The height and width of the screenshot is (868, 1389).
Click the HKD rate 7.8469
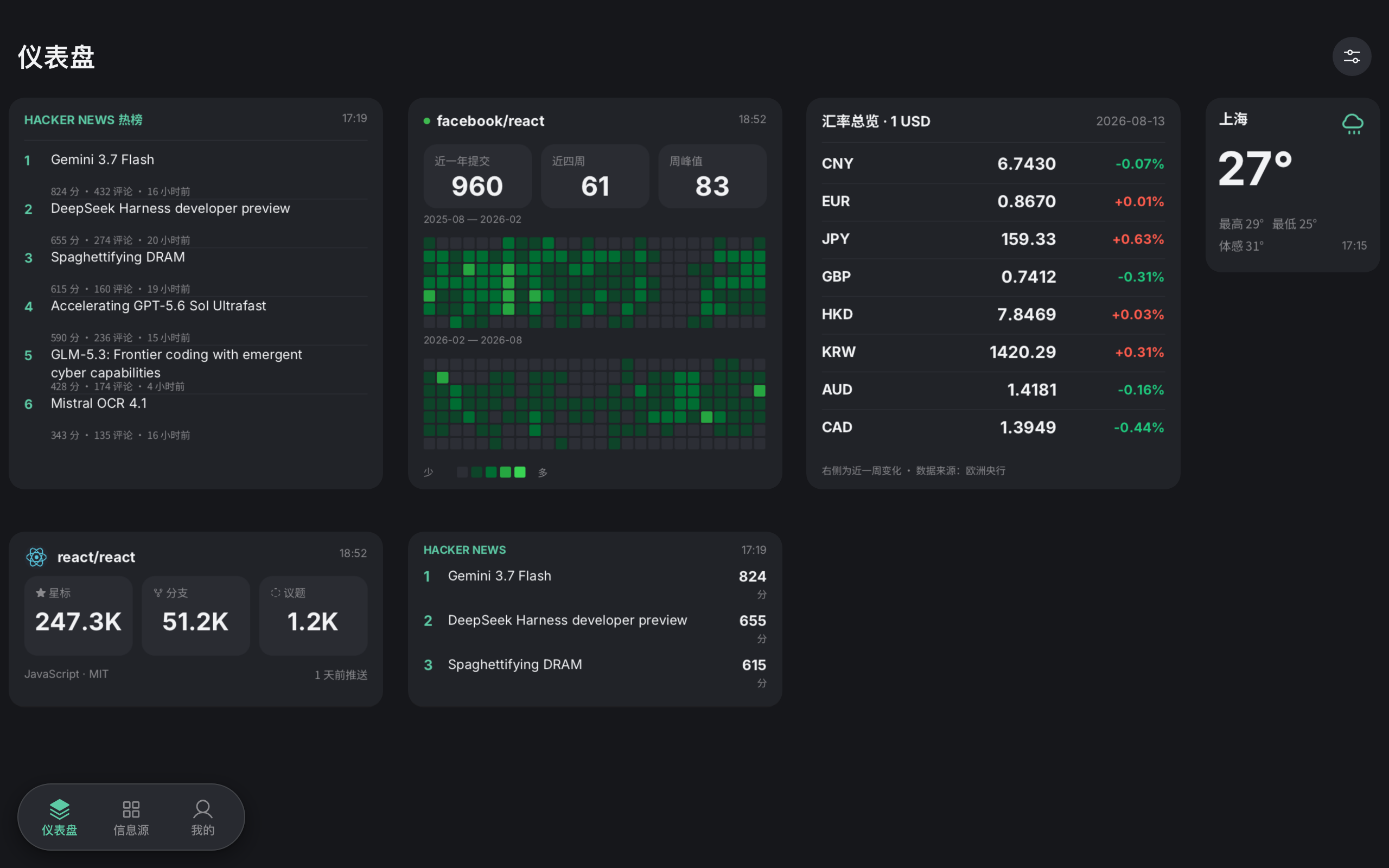1026,314
